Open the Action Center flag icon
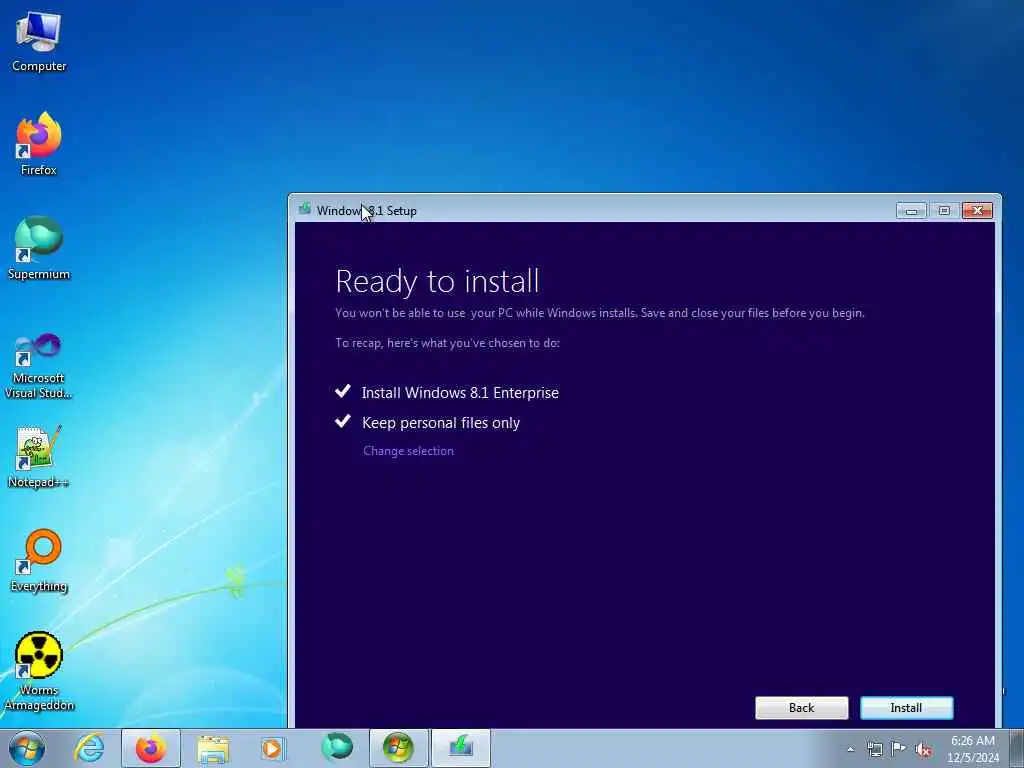 [x=899, y=749]
